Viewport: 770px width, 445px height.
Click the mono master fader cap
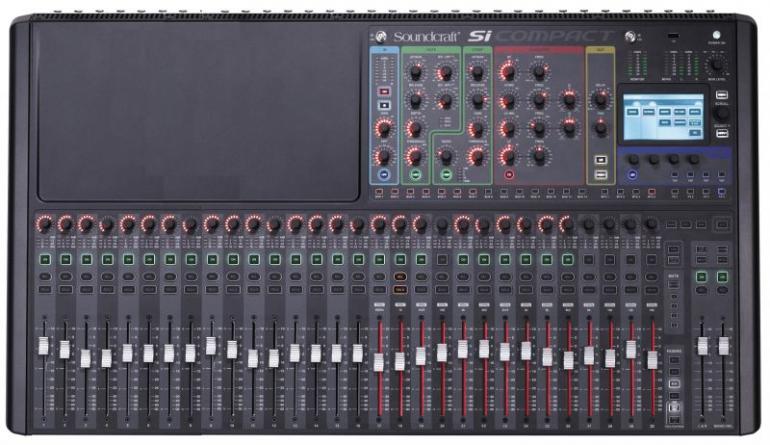(x=723, y=346)
